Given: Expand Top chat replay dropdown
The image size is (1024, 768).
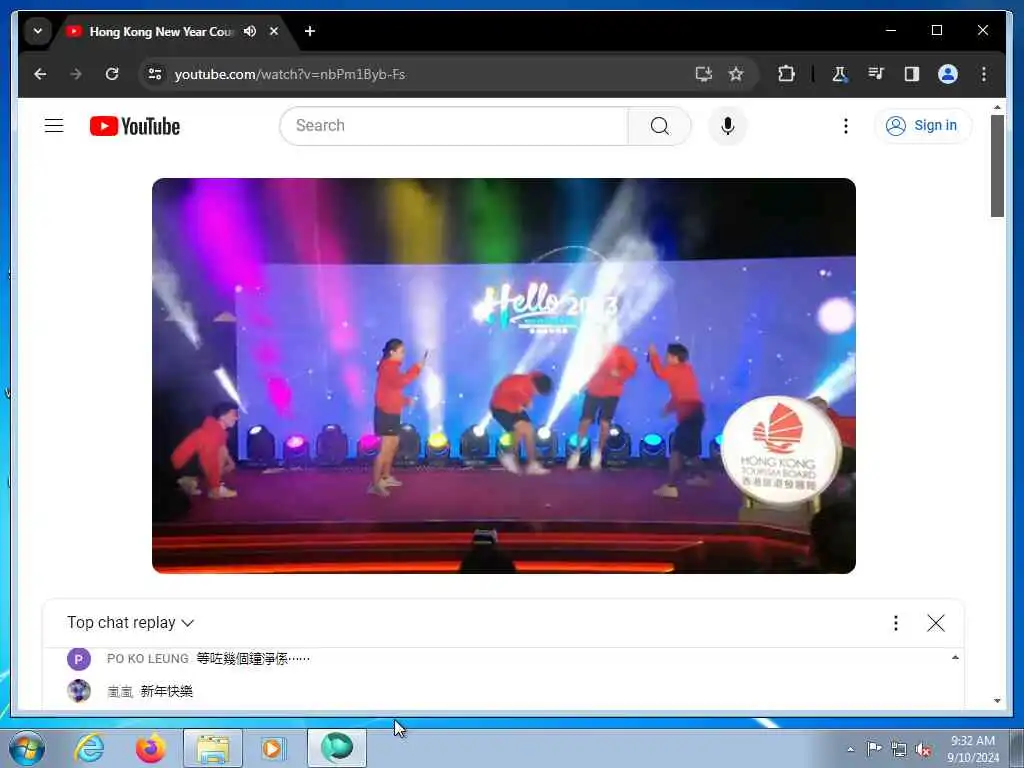Looking at the screenshot, I should coord(131,623).
